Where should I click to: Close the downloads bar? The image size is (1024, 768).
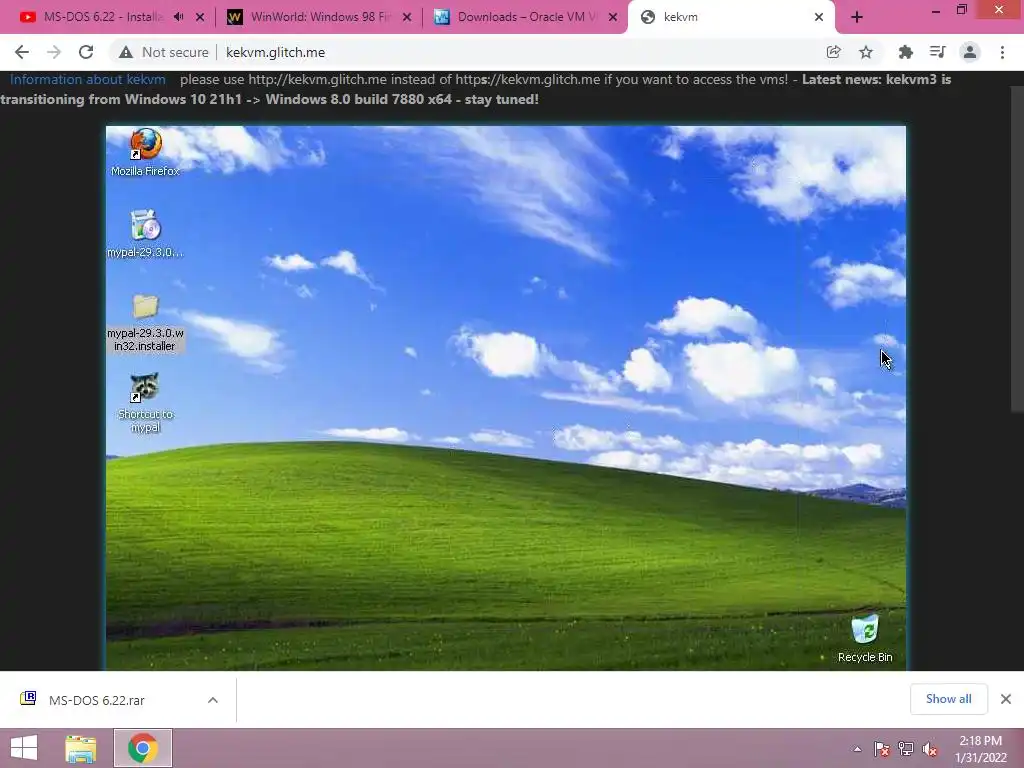click(x=1006, y=699)
